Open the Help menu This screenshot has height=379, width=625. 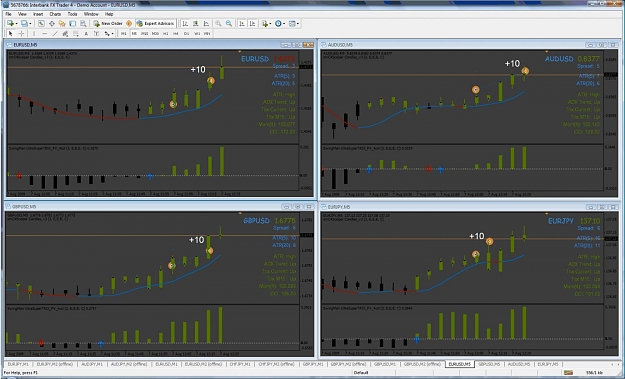point(109,14)
